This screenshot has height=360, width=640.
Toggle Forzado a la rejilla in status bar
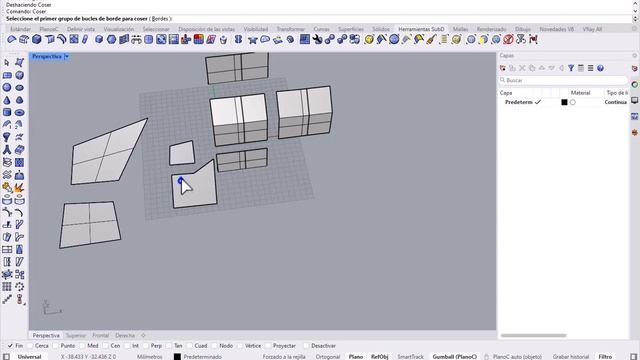(284, 356)
